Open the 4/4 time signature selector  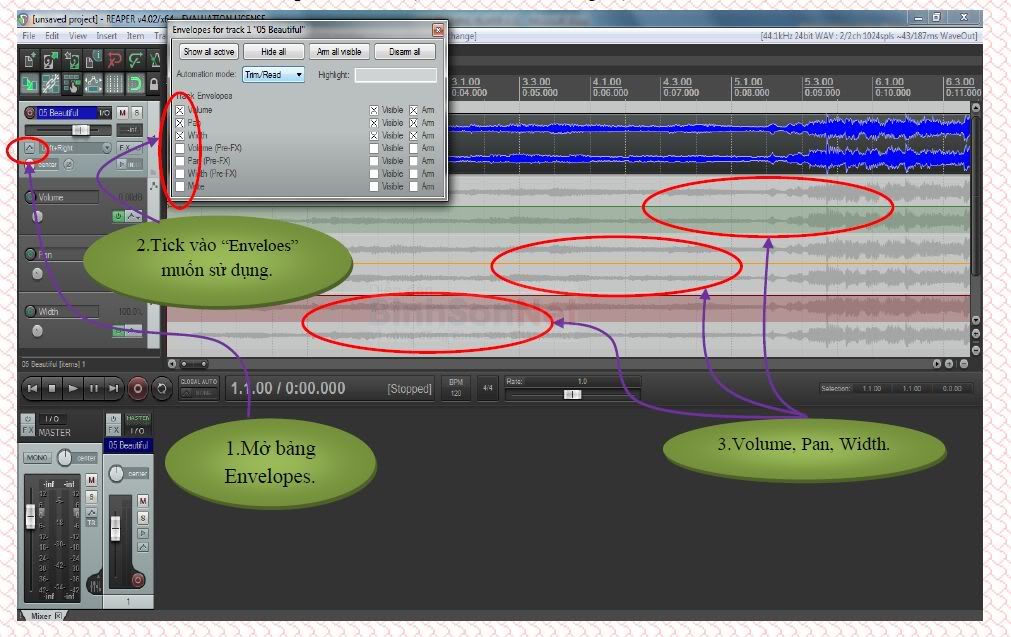click(x=487, y=388)
